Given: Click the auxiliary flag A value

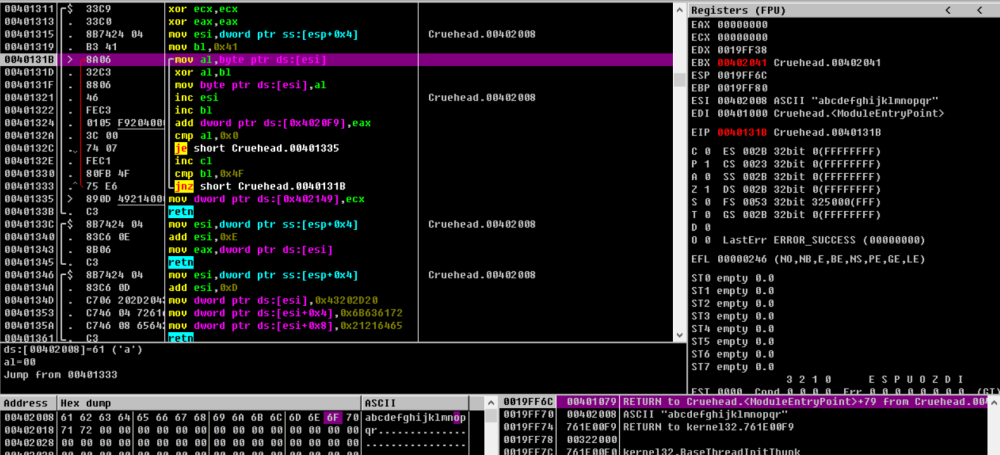Looking at the screenshot, I should coord(708,177).
